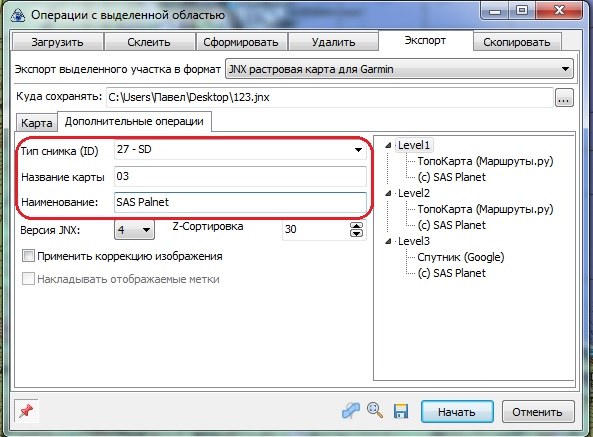The height and width of the screenshot is (437, 593).
Task: Click the Отменить button
Action: tap(537, 412)
